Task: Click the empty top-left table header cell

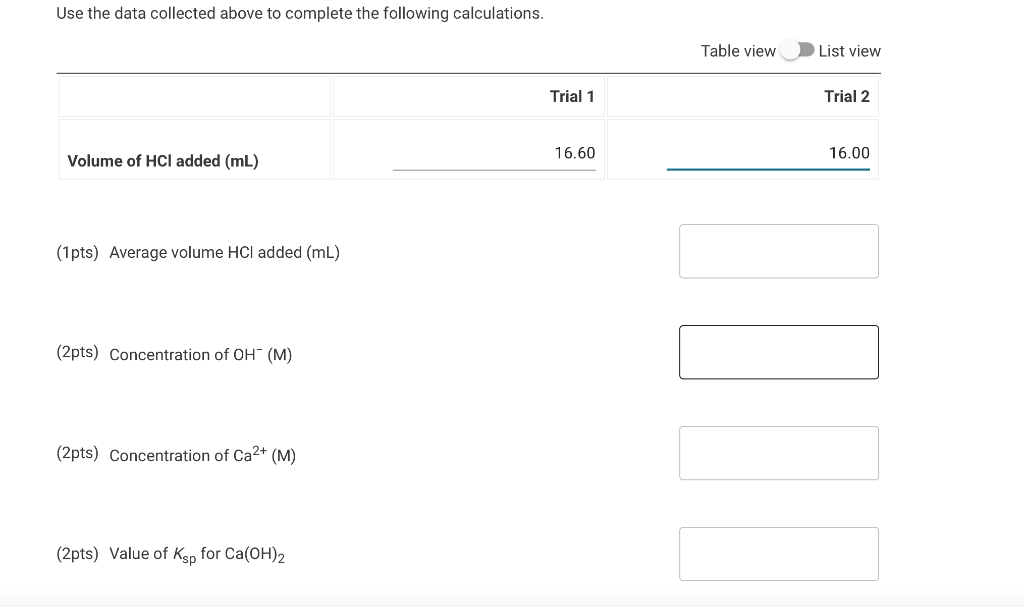Action: pos(194,96)
